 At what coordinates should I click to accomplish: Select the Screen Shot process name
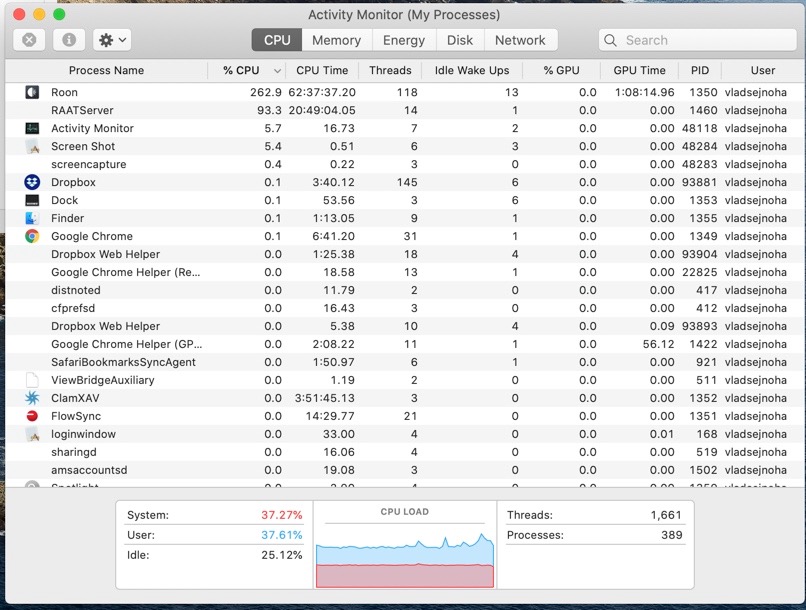pos(83,146)
